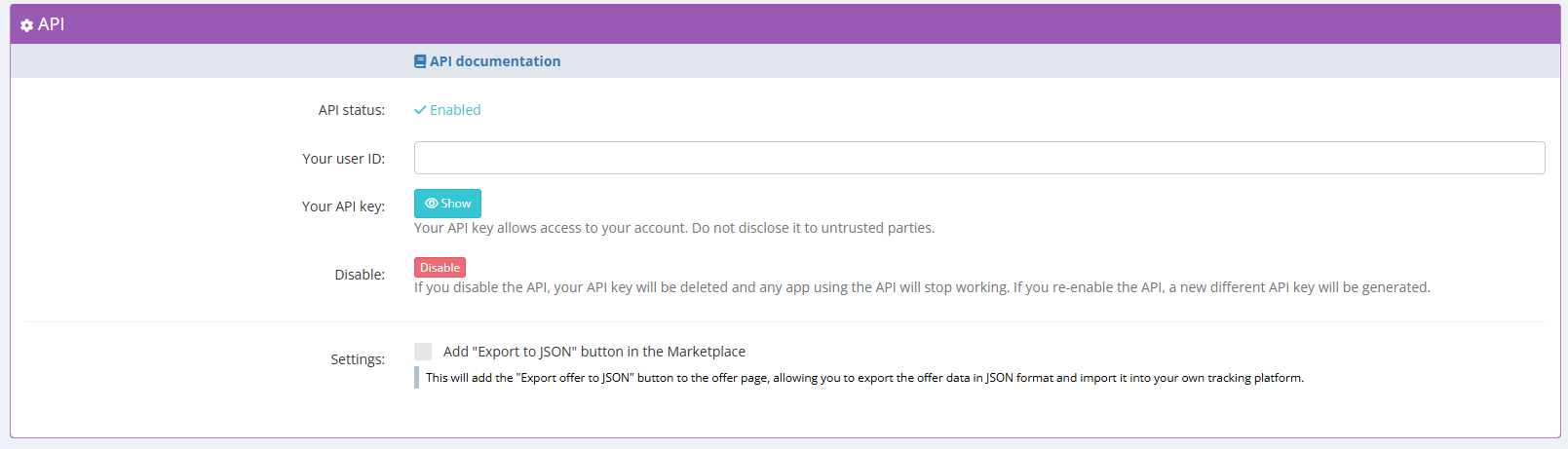This screenshot has width=1568, height=449.
Task: Show the hidden API key
Action: coord(447,204)
